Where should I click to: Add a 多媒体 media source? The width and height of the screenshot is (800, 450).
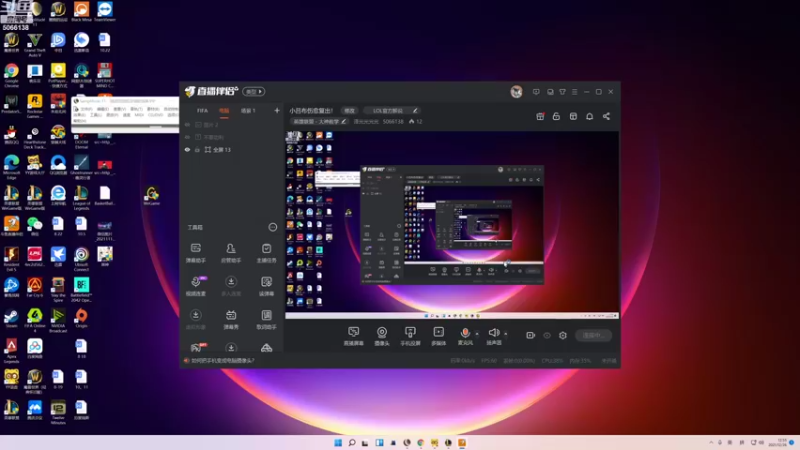click(439, 336)
